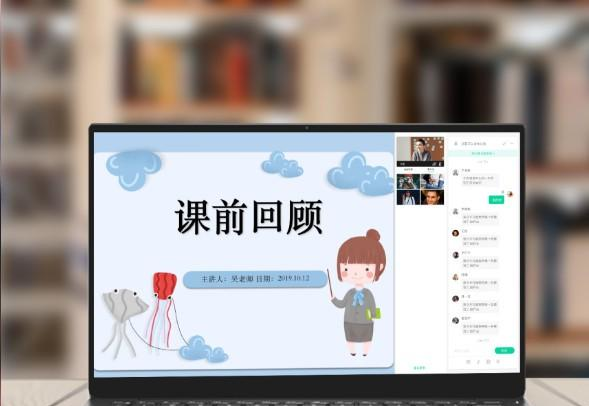589x406 pixels.
Task: Click the members icon in the chat header
Action: [456, 143]
